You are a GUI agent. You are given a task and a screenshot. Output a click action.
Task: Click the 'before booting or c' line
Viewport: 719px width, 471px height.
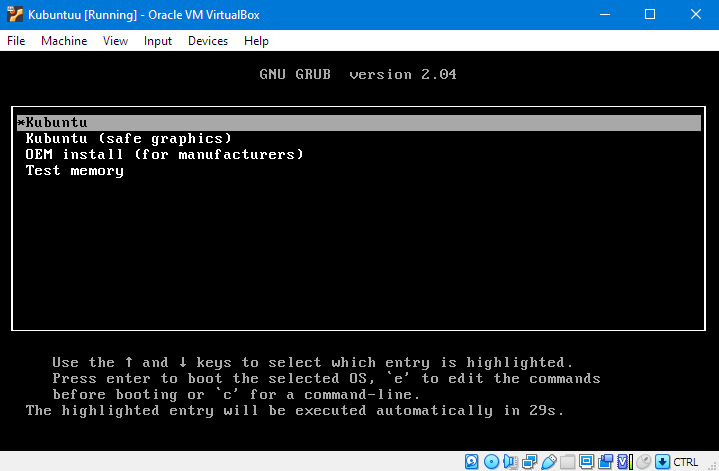236,394
